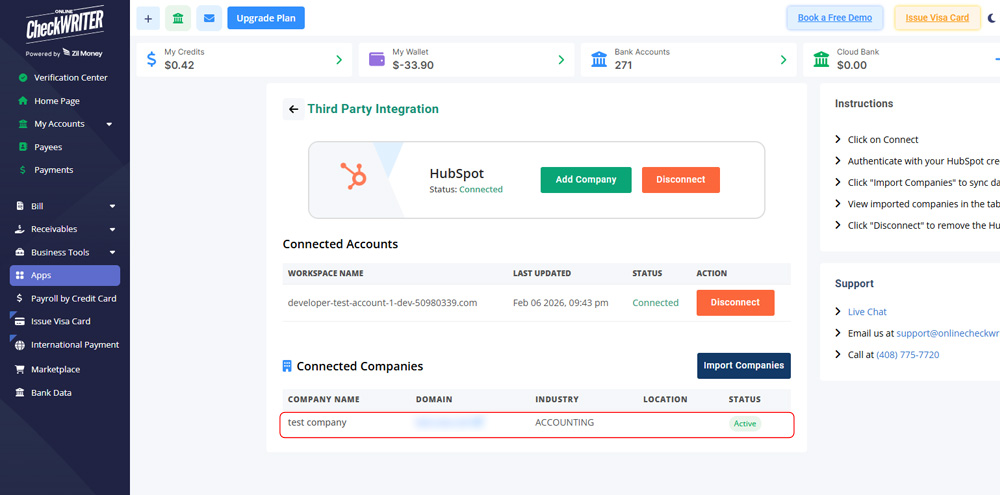Click the HubSpot logo icon
This screenshot has width=1000, height=495.
pyautogui.click(x=353, y=176)
